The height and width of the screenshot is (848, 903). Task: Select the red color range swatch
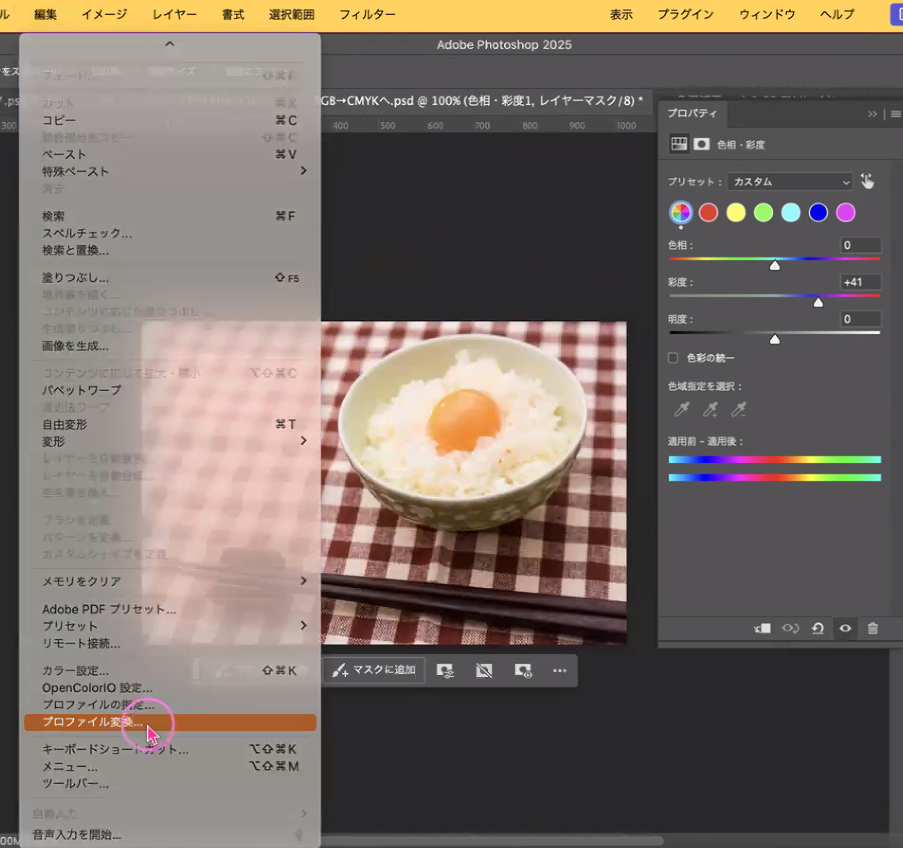pyautogui.click(x=708, y=212)
